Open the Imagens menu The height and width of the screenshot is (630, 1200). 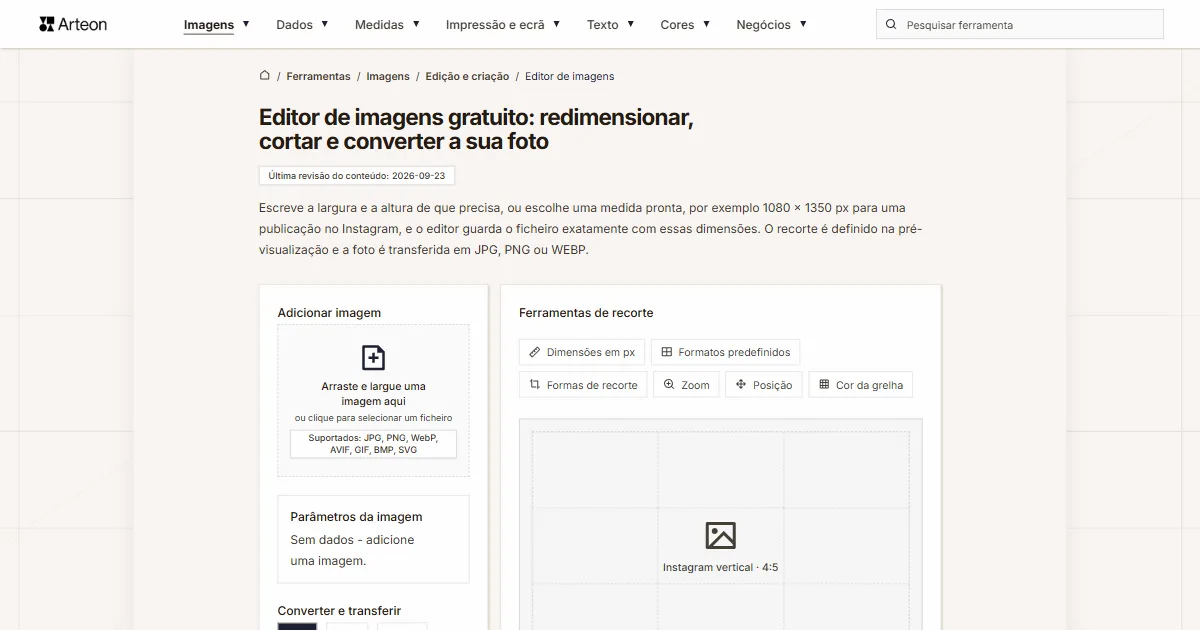pos(217,25)
